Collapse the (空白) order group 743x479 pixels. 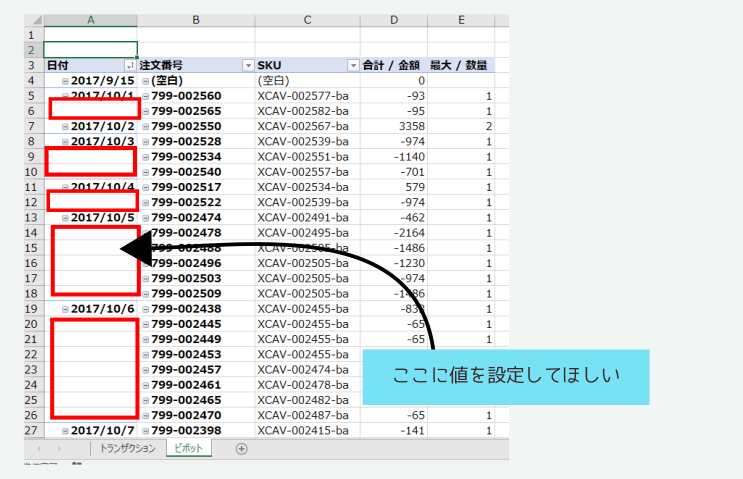(x=146, y=81)
